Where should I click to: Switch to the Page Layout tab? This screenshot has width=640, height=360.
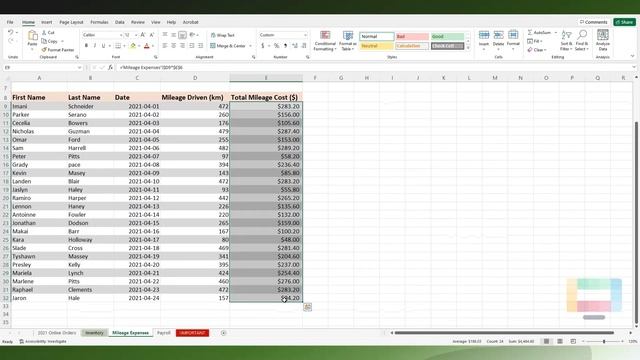coord(71,22)
